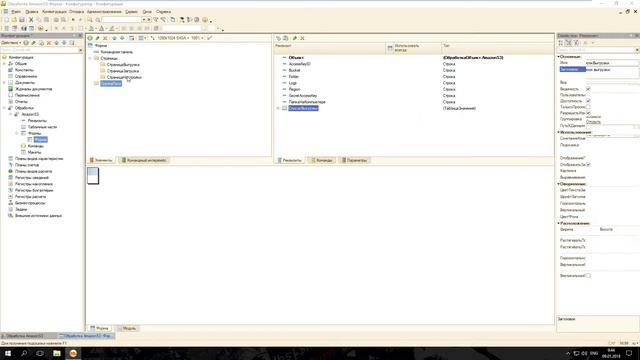
Task: Move the form element up
Action: pyautogui.click(x=114, y=38)
